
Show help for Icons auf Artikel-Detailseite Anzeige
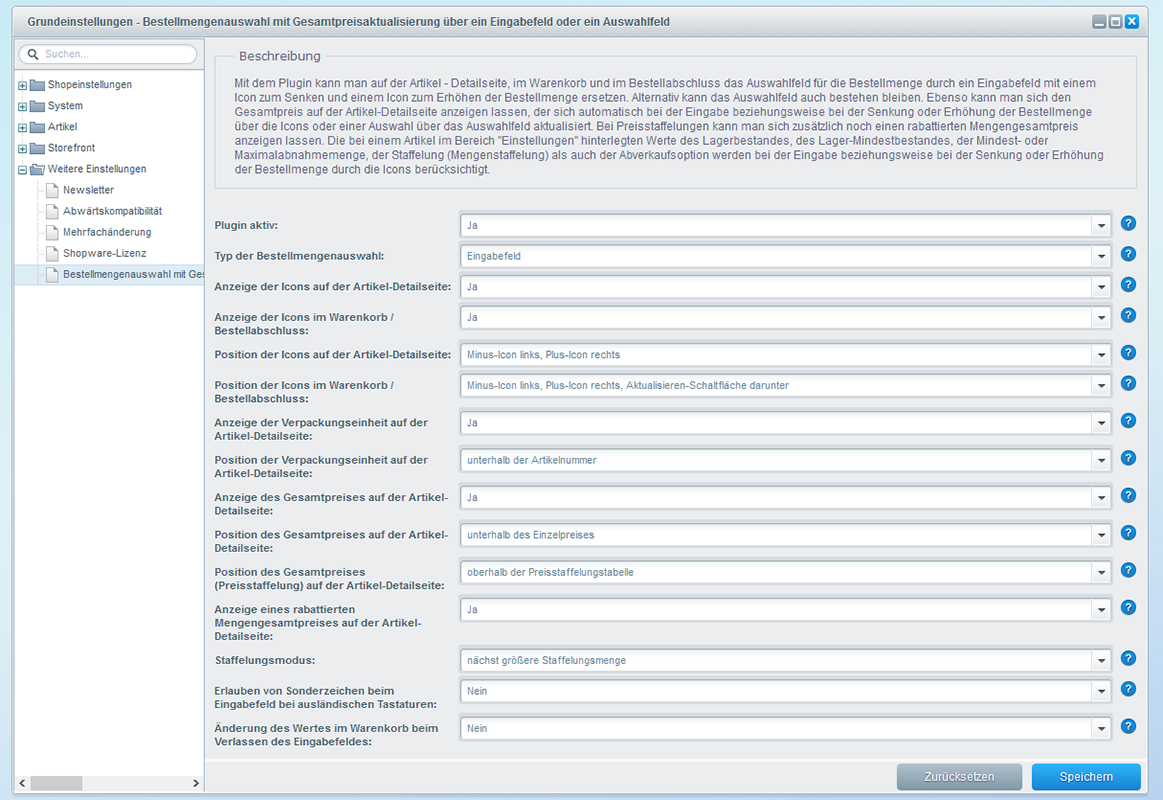1128,285
